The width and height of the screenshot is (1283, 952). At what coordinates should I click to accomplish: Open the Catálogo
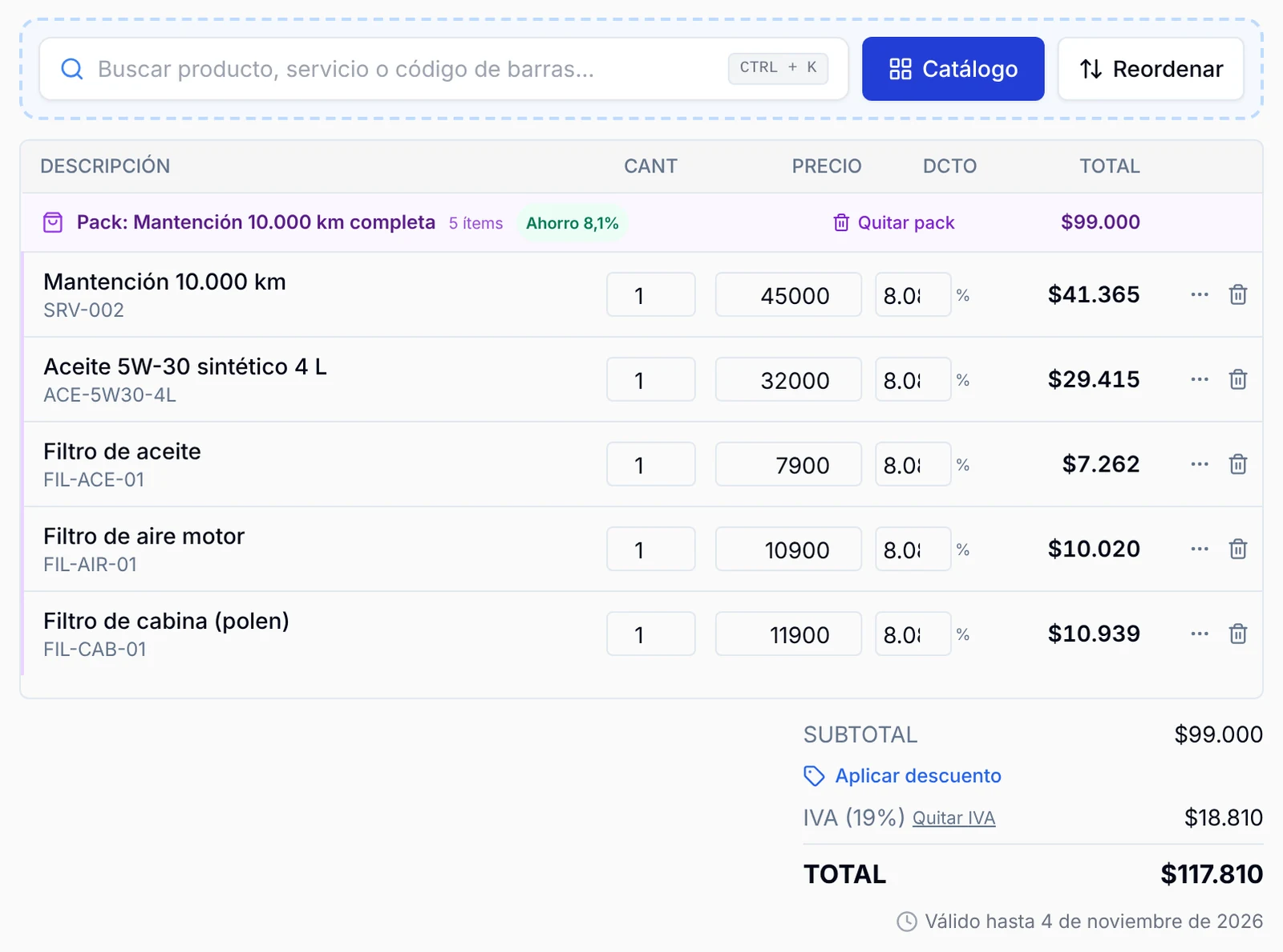pos(953,69)
